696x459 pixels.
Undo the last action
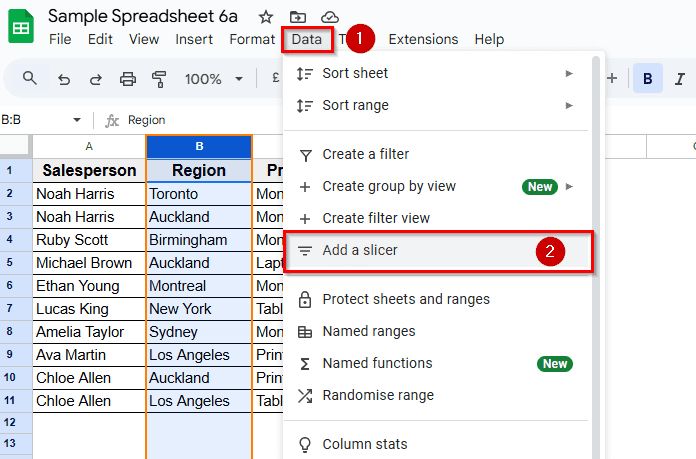64,79
